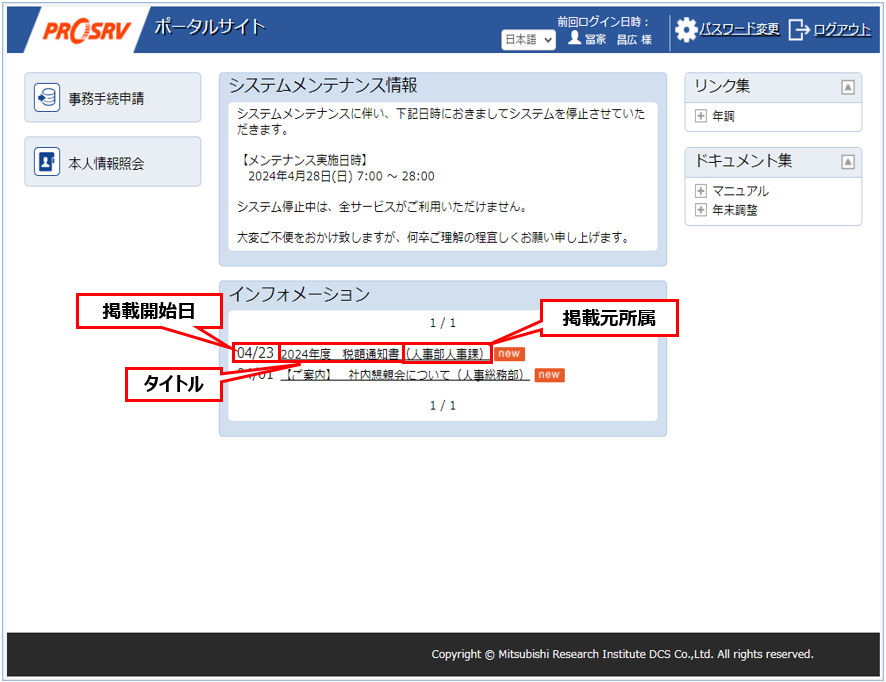886x682 pixels.
Task: Click the new badge on 社内懇親会 row
Action: 549,375
